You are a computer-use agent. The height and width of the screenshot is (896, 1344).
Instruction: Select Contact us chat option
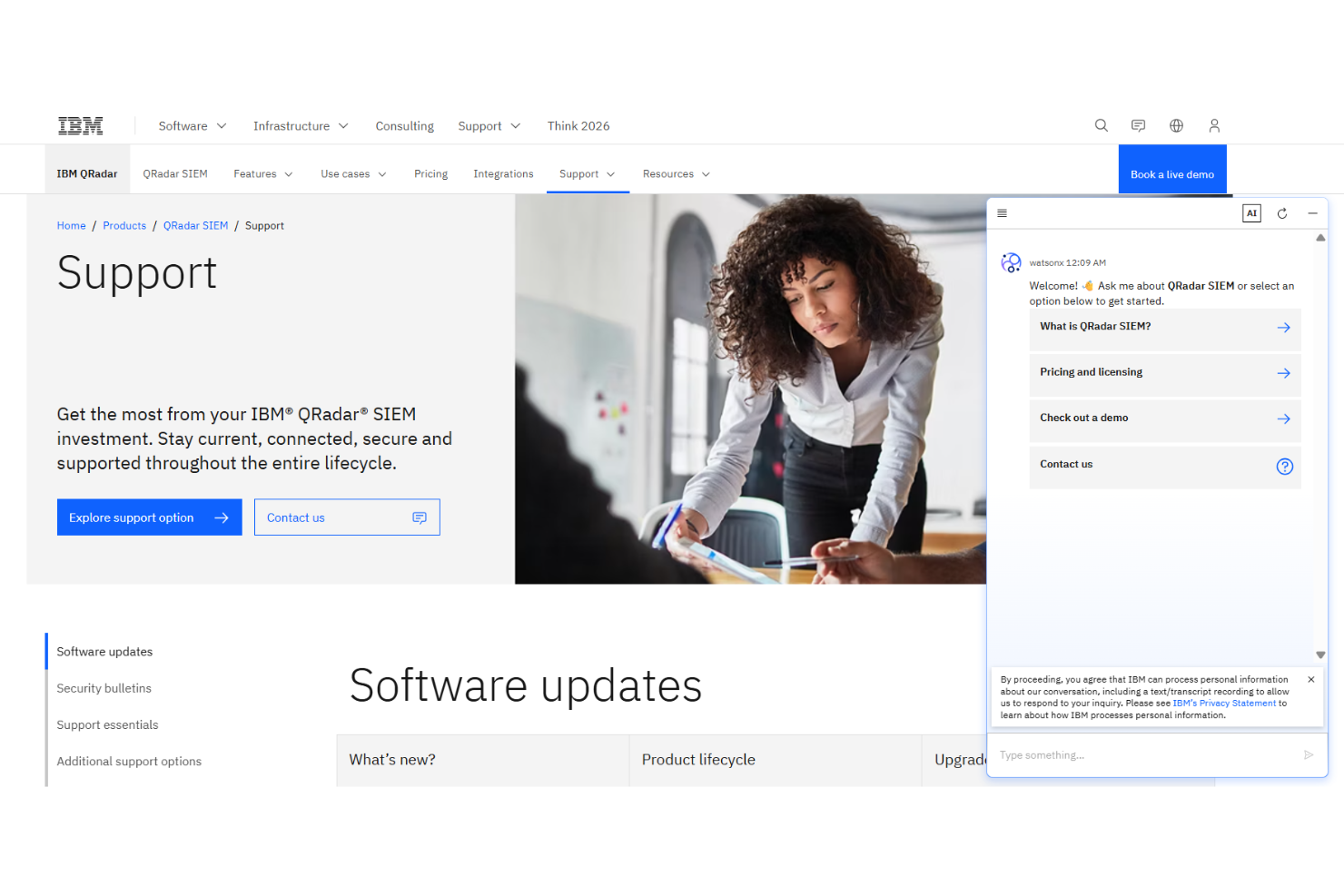tap(1165, 467)
